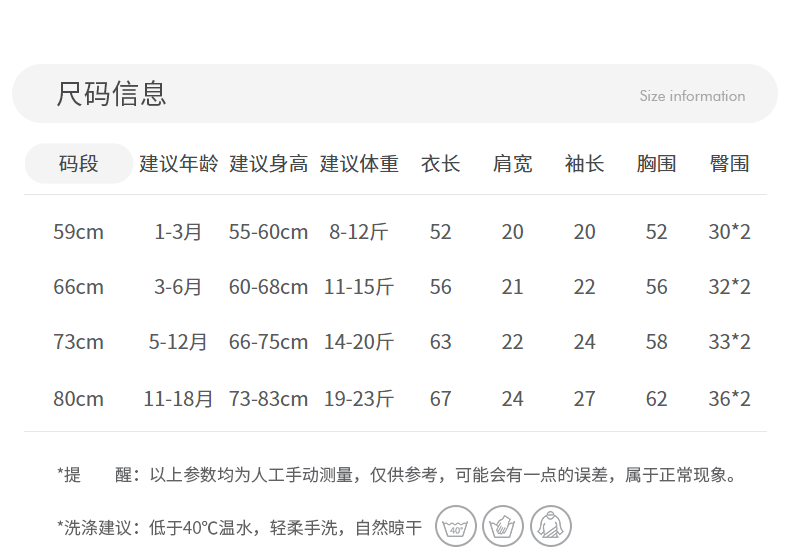Click the 衣长 column header

tap(440, 164)
